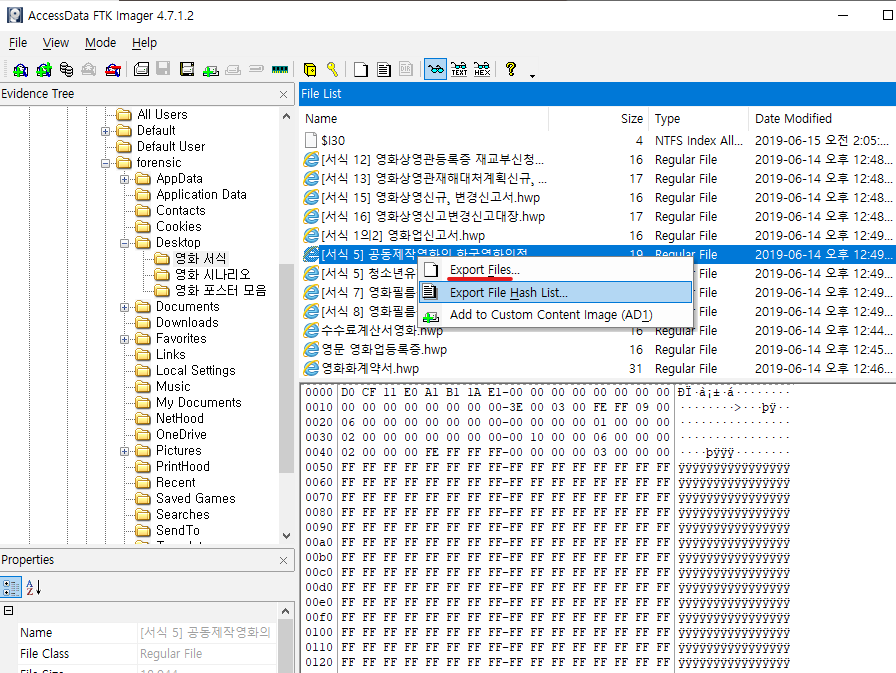
Task: Click the Create Disk Image toolbar icon
Action: coord(141,70)
